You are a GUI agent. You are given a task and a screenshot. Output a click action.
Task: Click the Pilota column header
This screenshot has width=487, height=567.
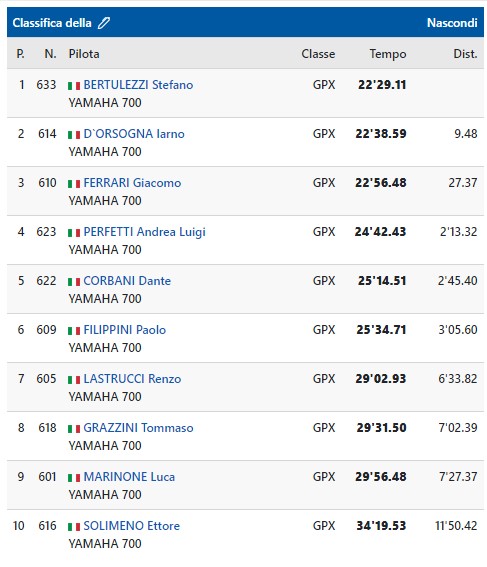[x=84, y=54]
